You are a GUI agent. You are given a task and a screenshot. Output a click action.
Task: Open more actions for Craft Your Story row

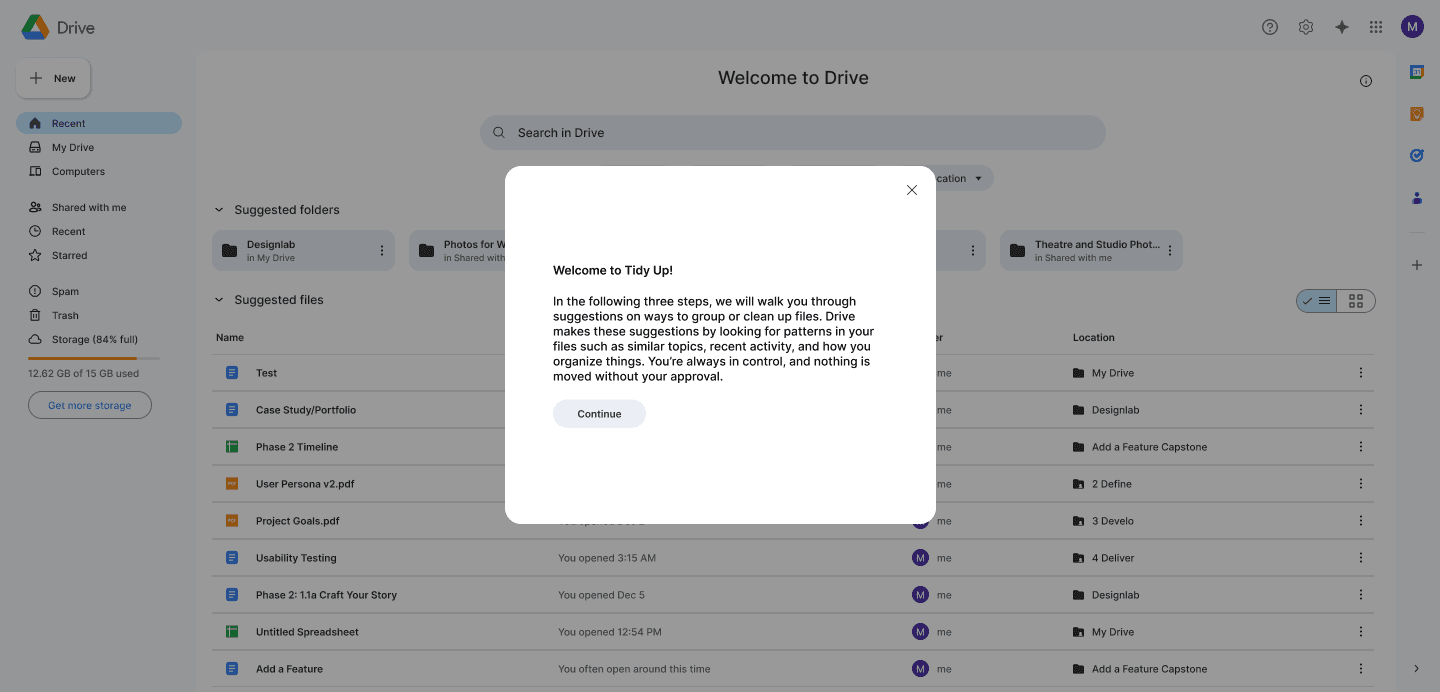[1361, 595]
